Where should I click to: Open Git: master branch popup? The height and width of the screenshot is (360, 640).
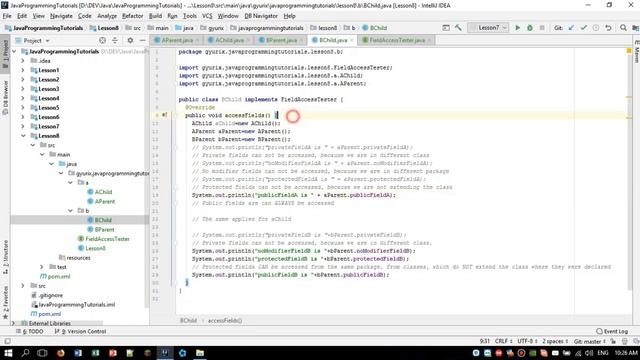[590, 341]
